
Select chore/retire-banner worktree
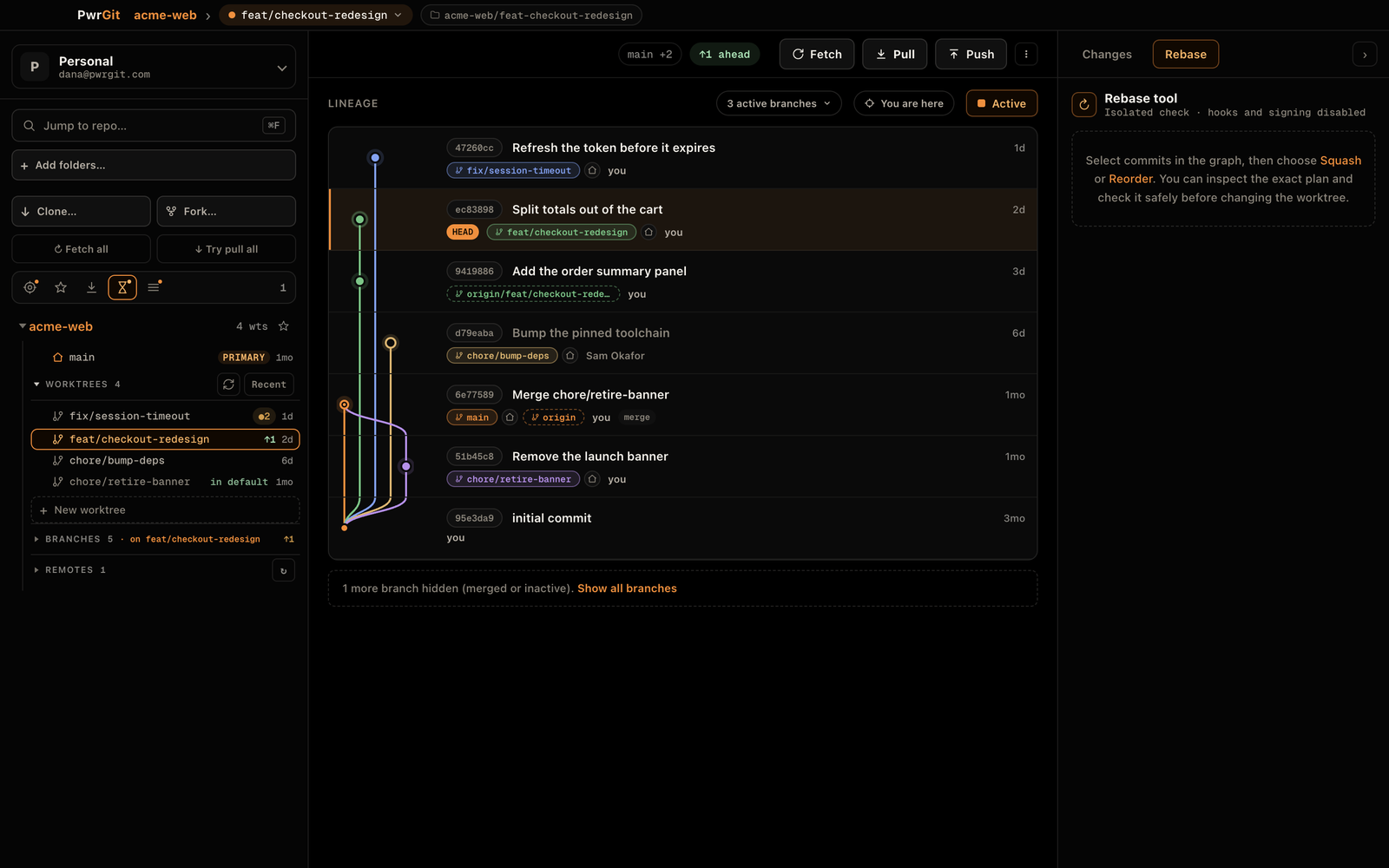pos(165,482)
